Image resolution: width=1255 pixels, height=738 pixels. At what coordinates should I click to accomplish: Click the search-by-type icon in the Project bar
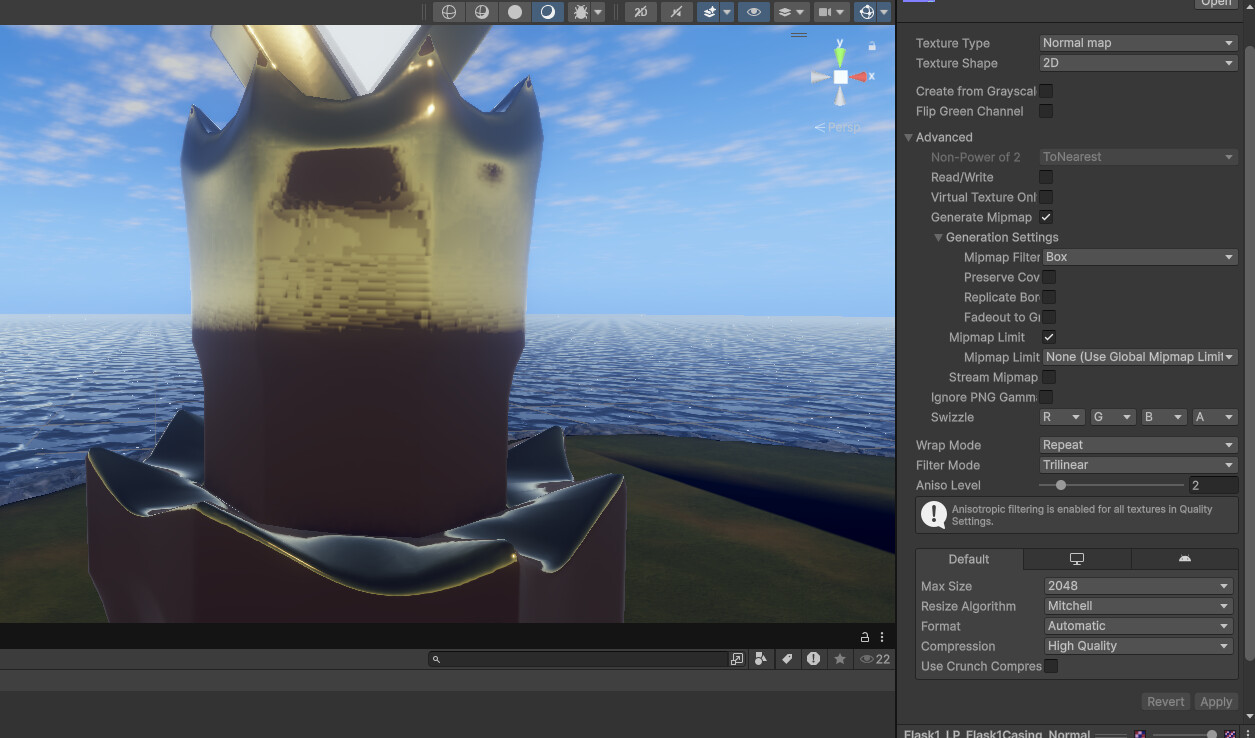761,659
